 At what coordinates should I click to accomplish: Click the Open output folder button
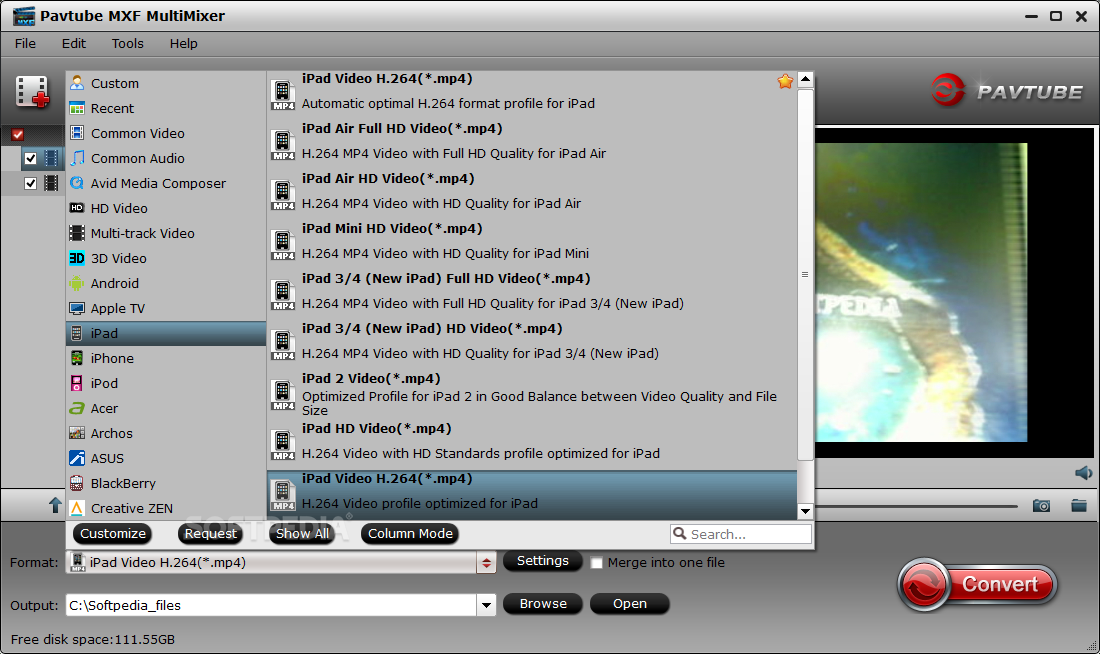point(630,604)
